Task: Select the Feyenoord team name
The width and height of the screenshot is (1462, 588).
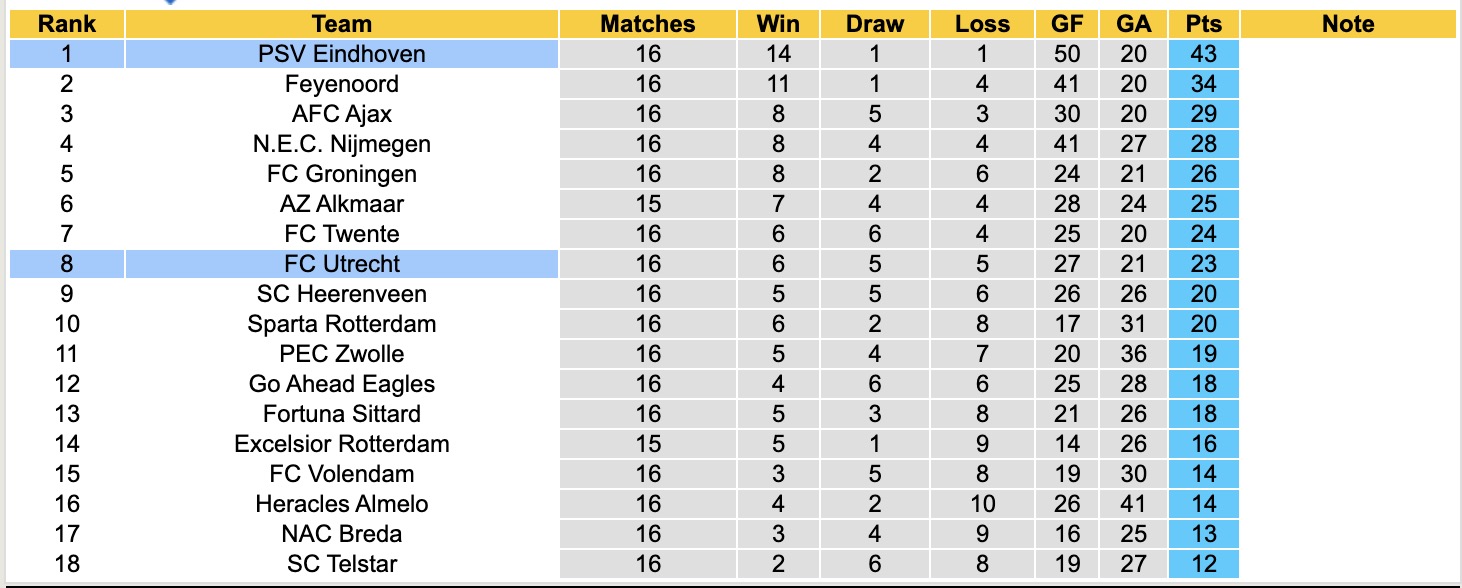Action: (x=341, y=84)
